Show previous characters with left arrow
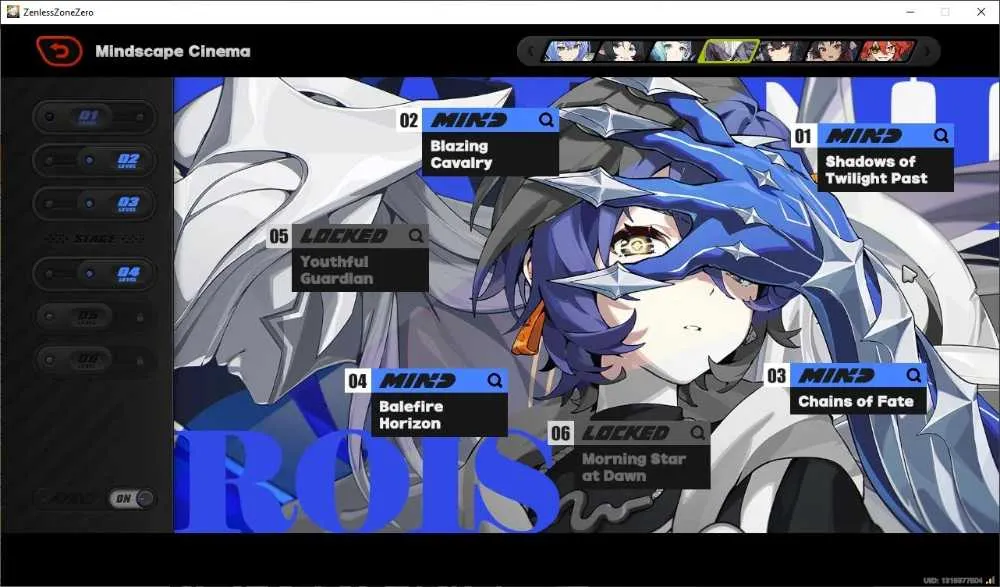Screen dimensions: 1000x587 [x=530, y=51]
